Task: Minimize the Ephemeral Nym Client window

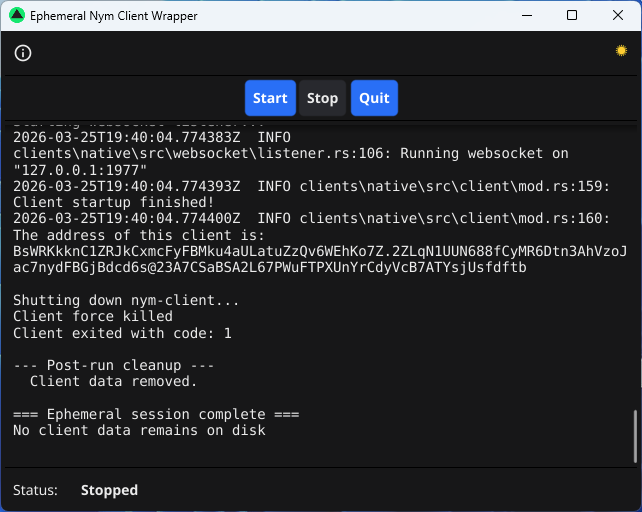Action: 526,16
